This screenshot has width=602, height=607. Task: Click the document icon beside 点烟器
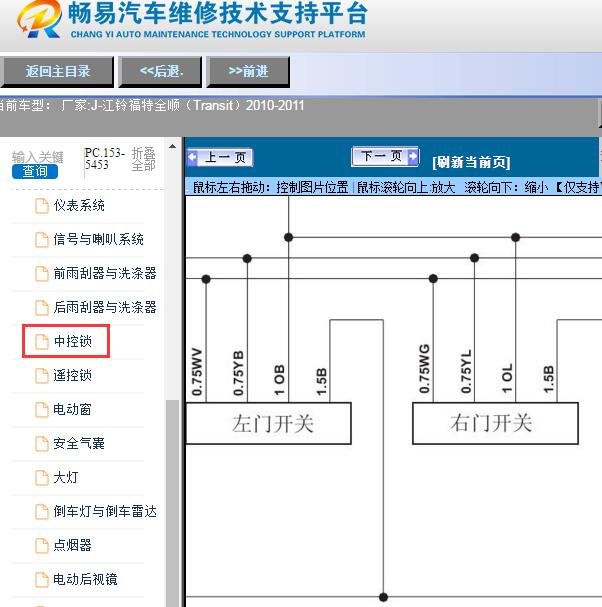click(x=41, y=545)
